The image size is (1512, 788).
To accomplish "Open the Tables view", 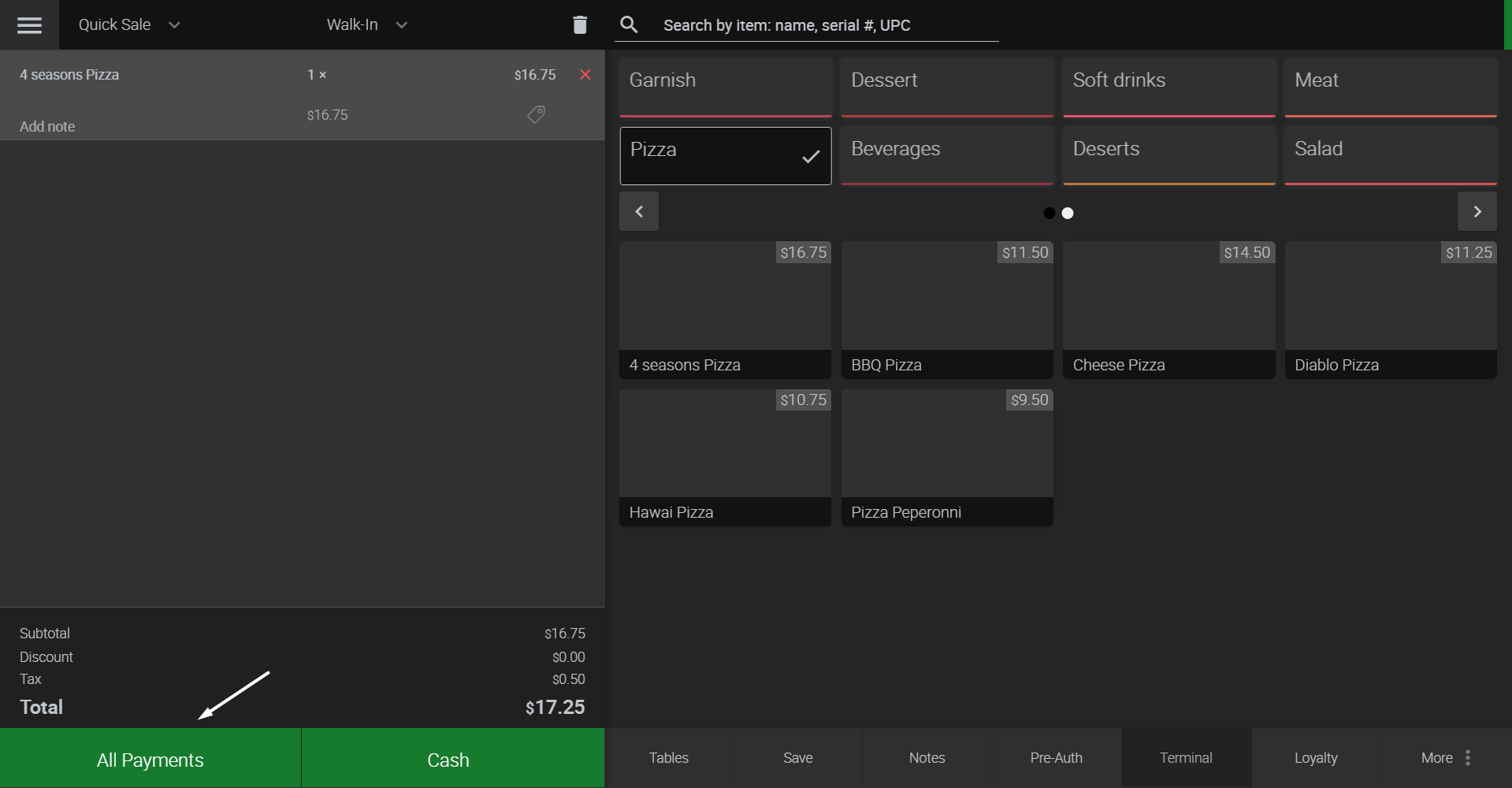I will click(x=669, y=758).
